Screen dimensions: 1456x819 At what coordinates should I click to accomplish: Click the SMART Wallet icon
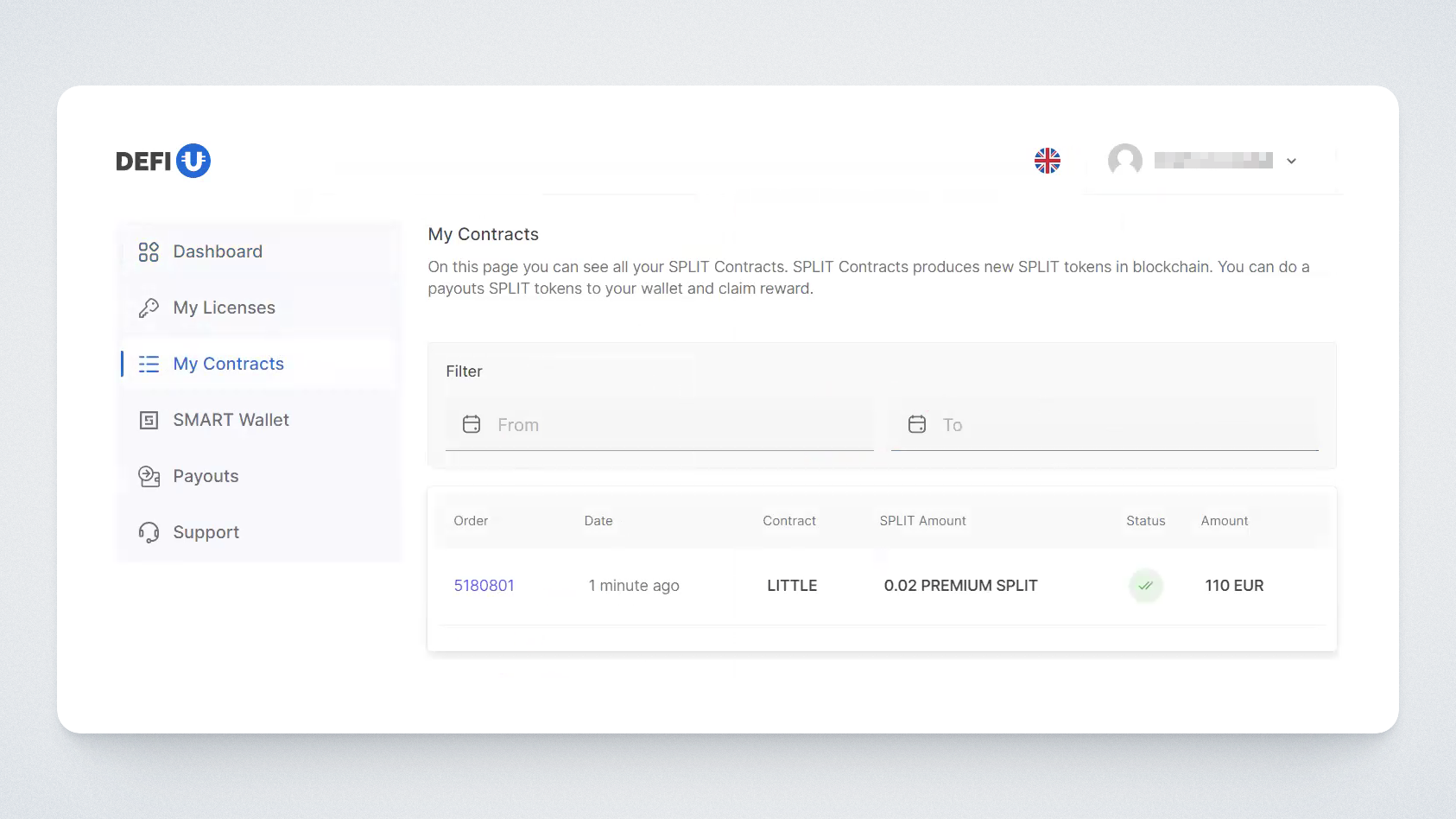point(149,421)
